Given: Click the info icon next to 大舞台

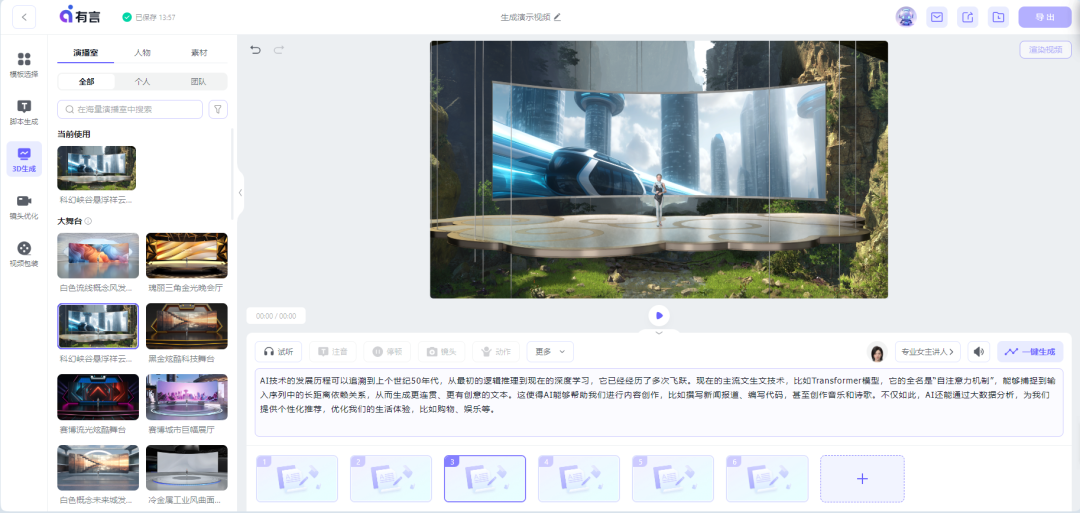Looking at the screenshot, I should tap(88, 221).
